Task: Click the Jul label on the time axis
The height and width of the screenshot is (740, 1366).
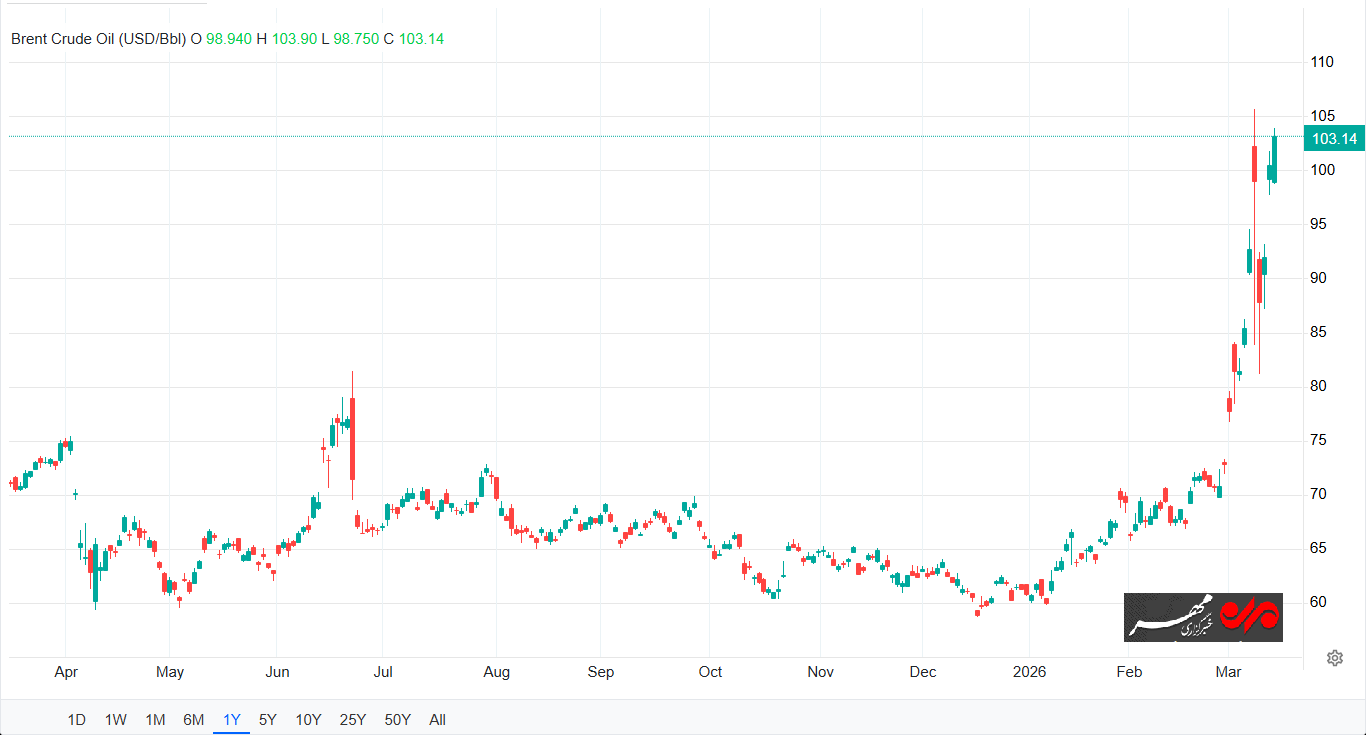Action: pos(382,672)
